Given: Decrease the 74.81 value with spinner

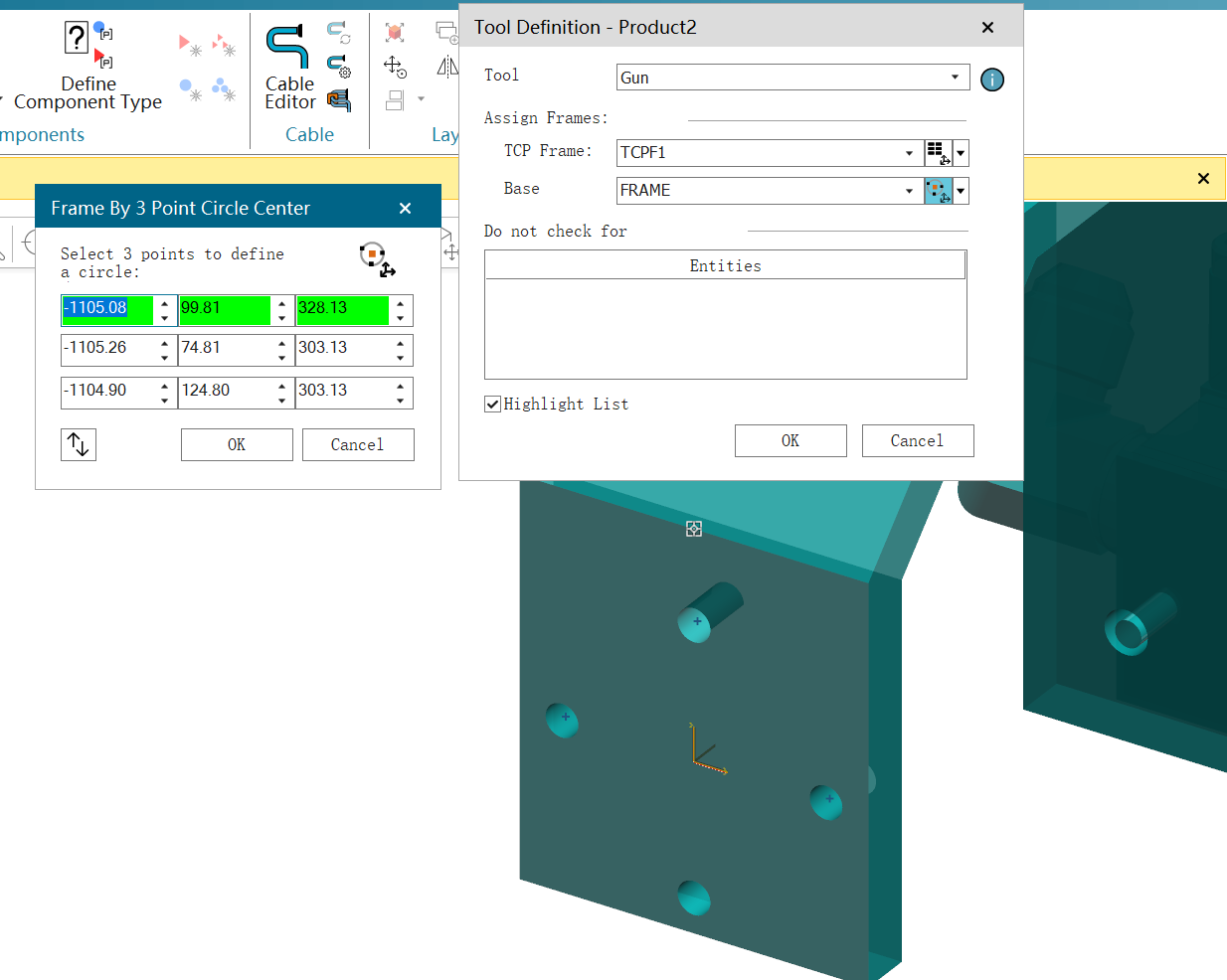Looking at the screenshot, I should pos(282,358).
